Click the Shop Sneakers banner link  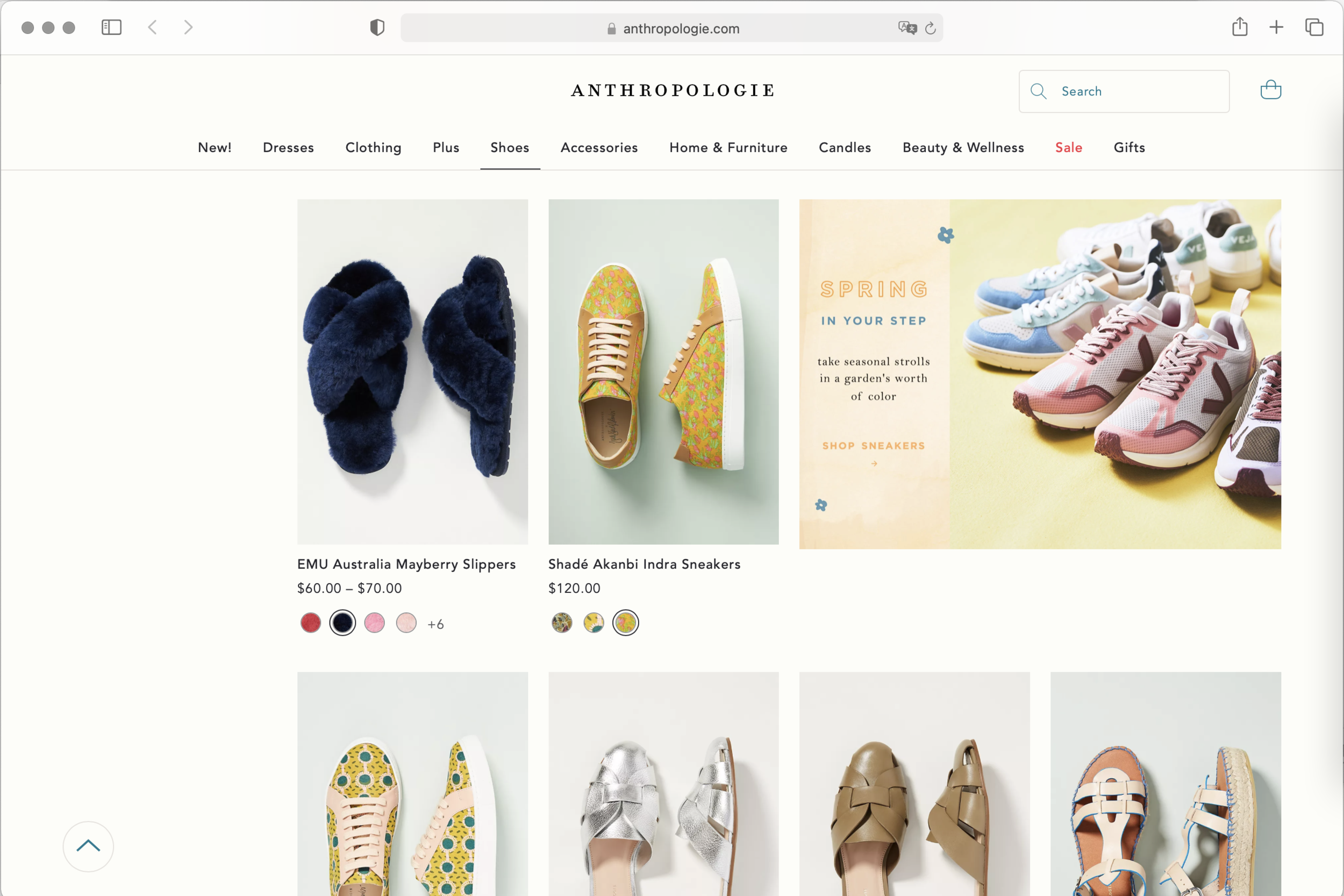pos(873,446)
